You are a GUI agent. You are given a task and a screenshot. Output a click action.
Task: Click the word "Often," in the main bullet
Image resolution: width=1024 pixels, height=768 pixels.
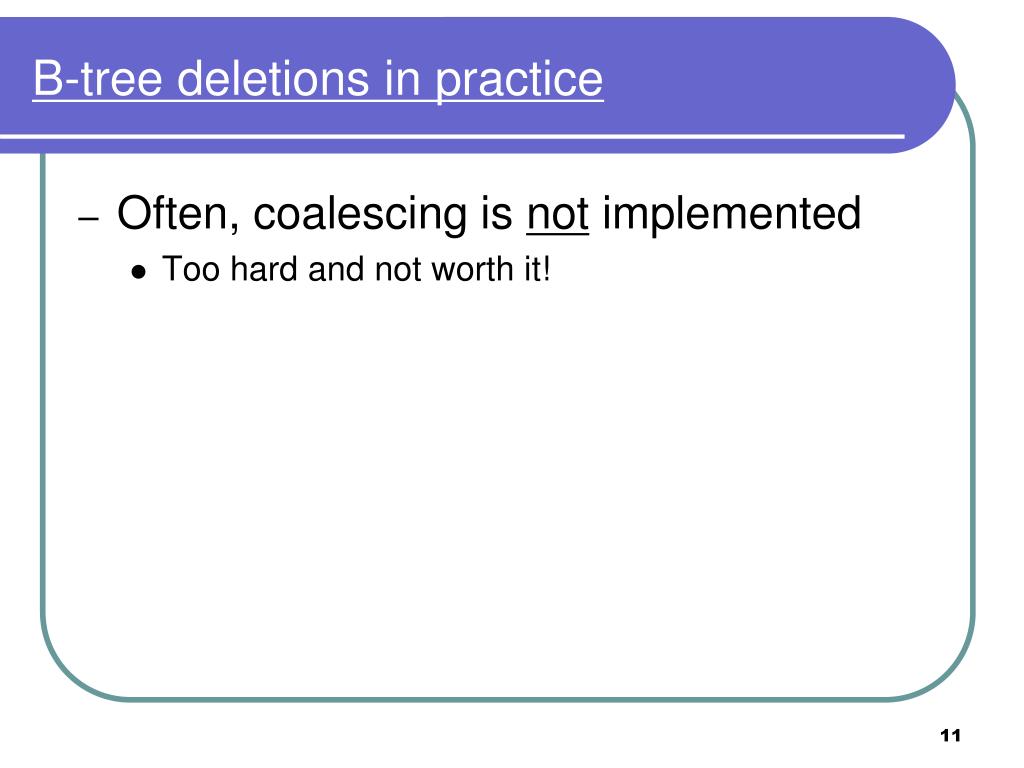pos(178,214)
